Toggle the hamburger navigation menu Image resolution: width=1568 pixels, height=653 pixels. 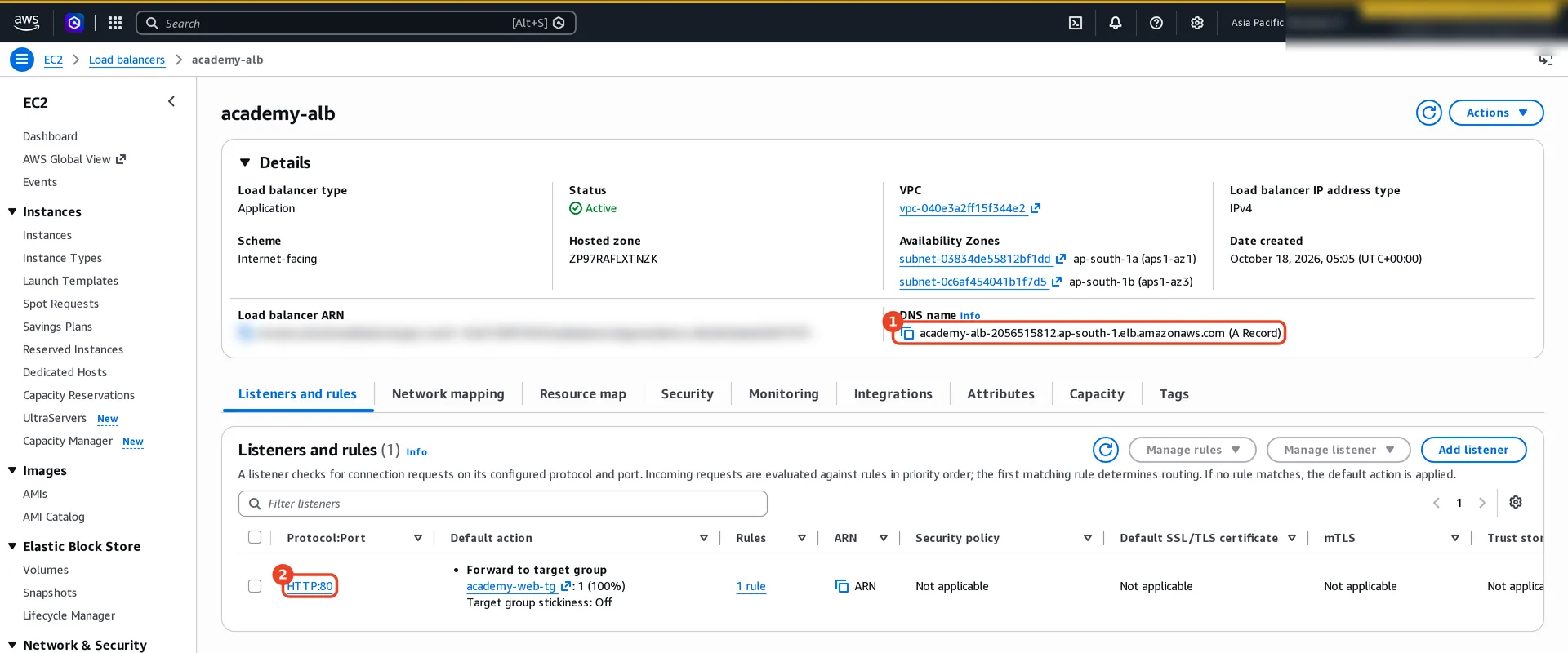pos(22,60)
